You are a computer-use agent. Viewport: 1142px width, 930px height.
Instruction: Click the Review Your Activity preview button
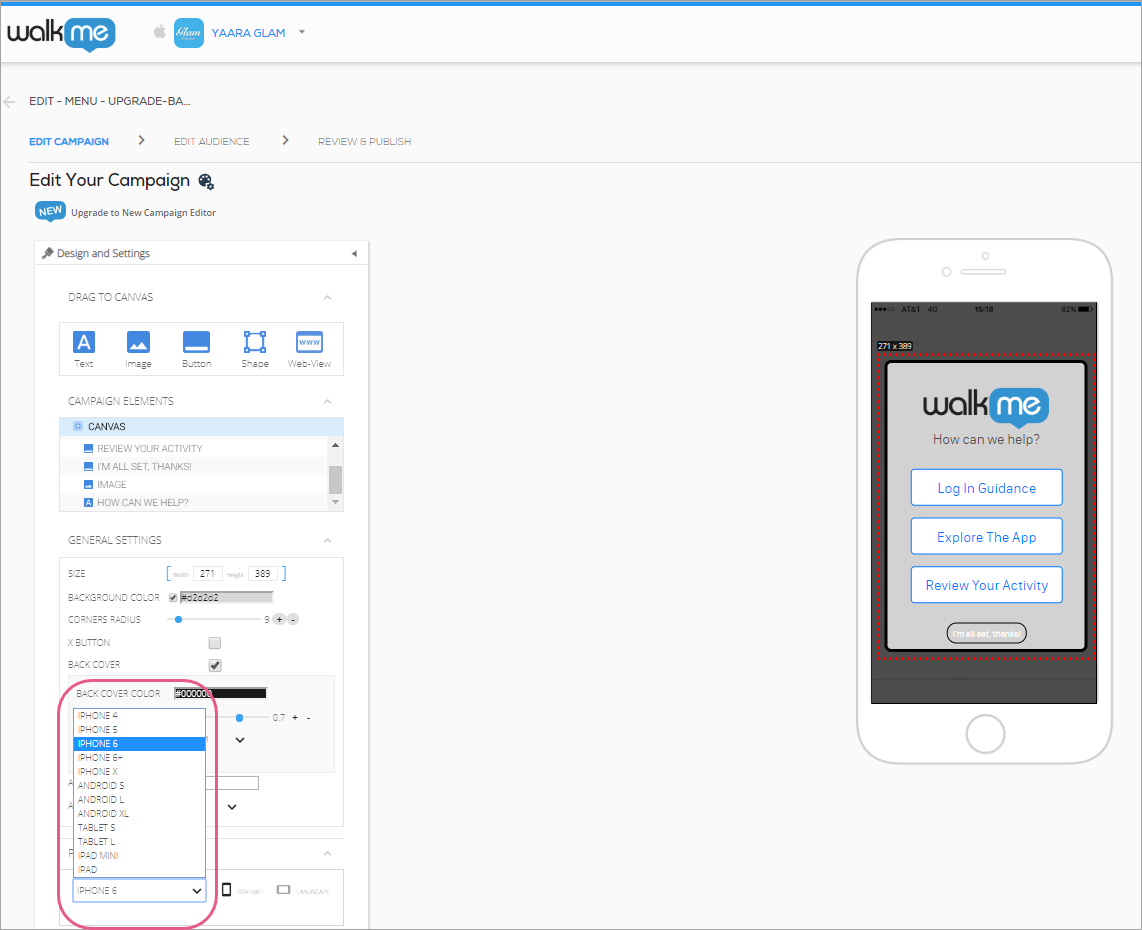click(x=986, y=586)
